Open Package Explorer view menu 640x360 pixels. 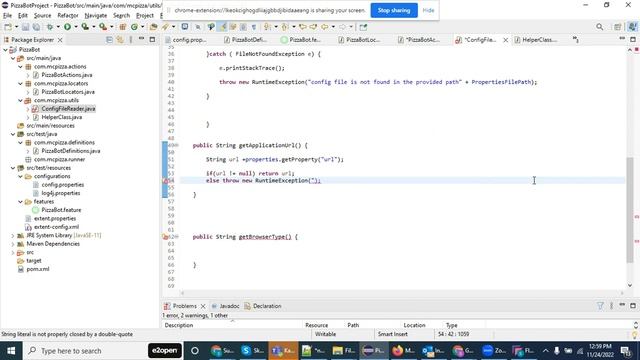(x=131, y=40)
